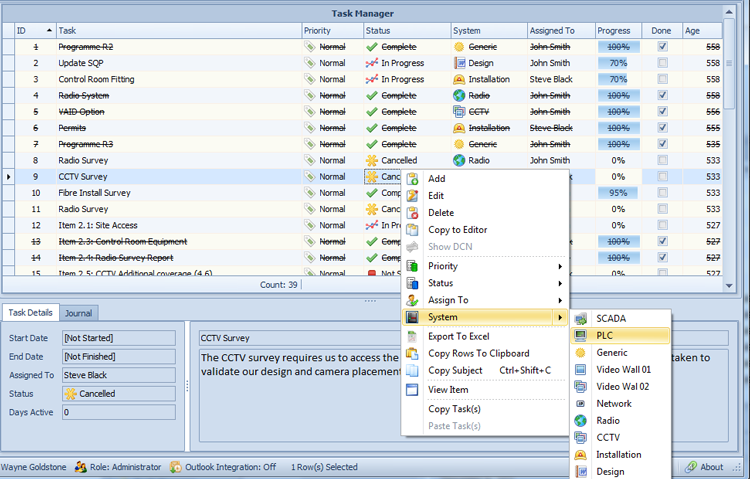The image size is (750, 479).
Task: Click the PLC monitor icon in submenu
Action: pyautogui.click(x=581, y=335)
